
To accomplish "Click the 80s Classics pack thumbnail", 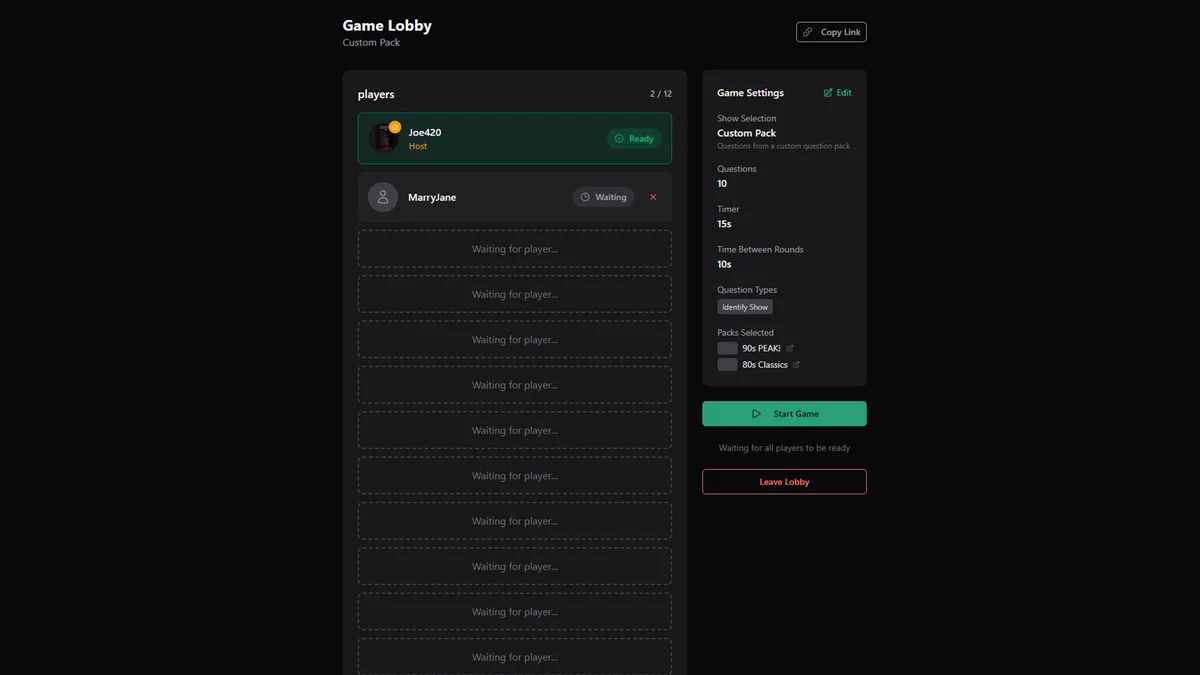I will pyautogui.click(x=727, y=365).
